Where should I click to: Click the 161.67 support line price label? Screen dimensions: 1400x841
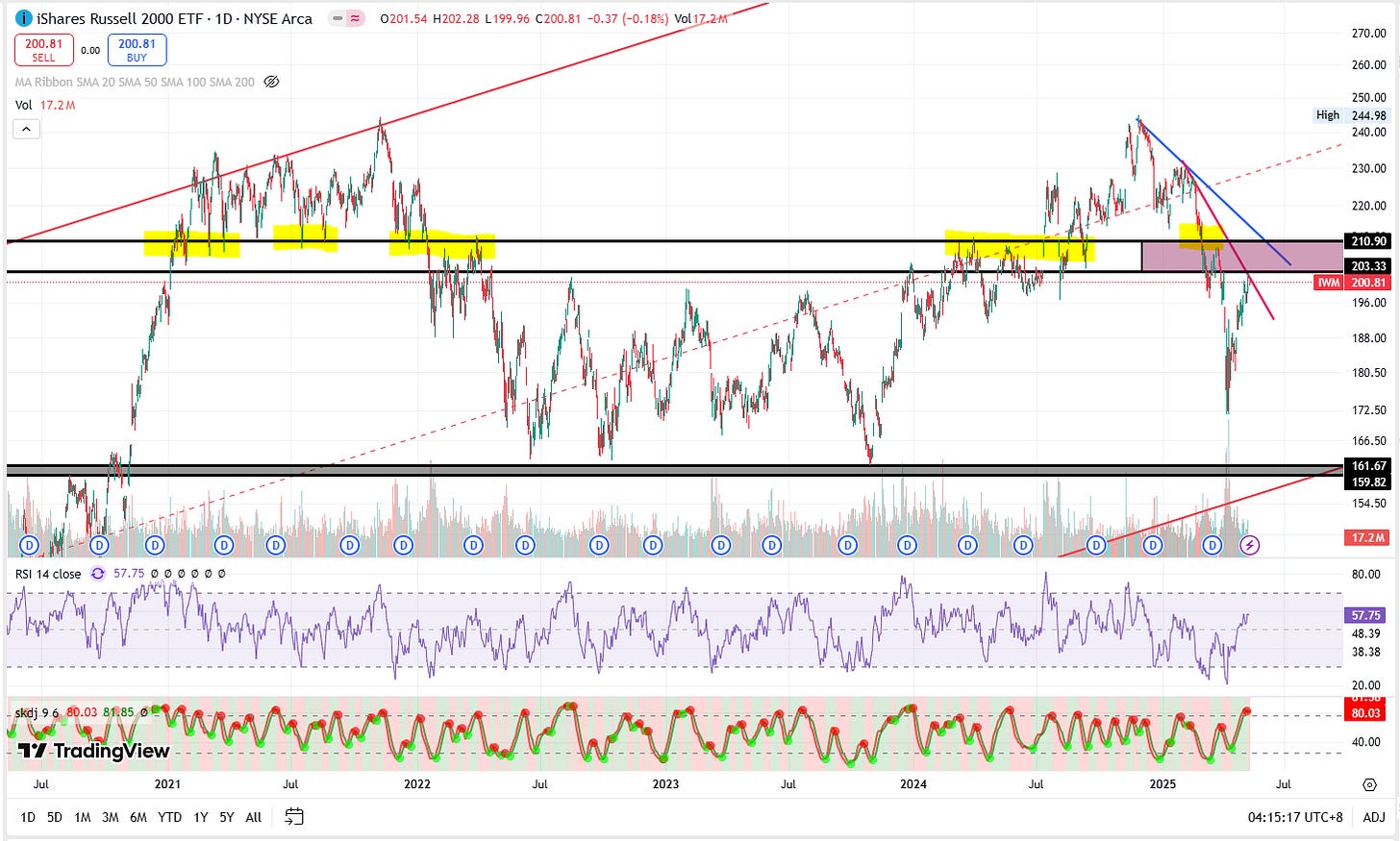[x=1368, y=466]
